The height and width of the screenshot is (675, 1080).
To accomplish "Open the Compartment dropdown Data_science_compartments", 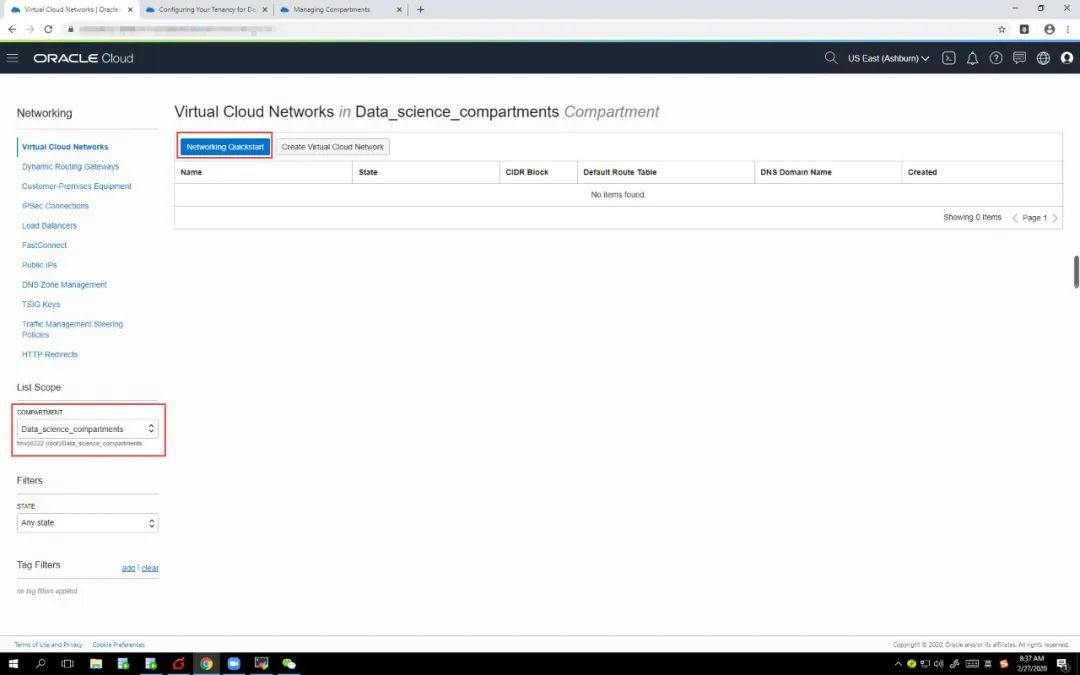I will pos(87,428).
